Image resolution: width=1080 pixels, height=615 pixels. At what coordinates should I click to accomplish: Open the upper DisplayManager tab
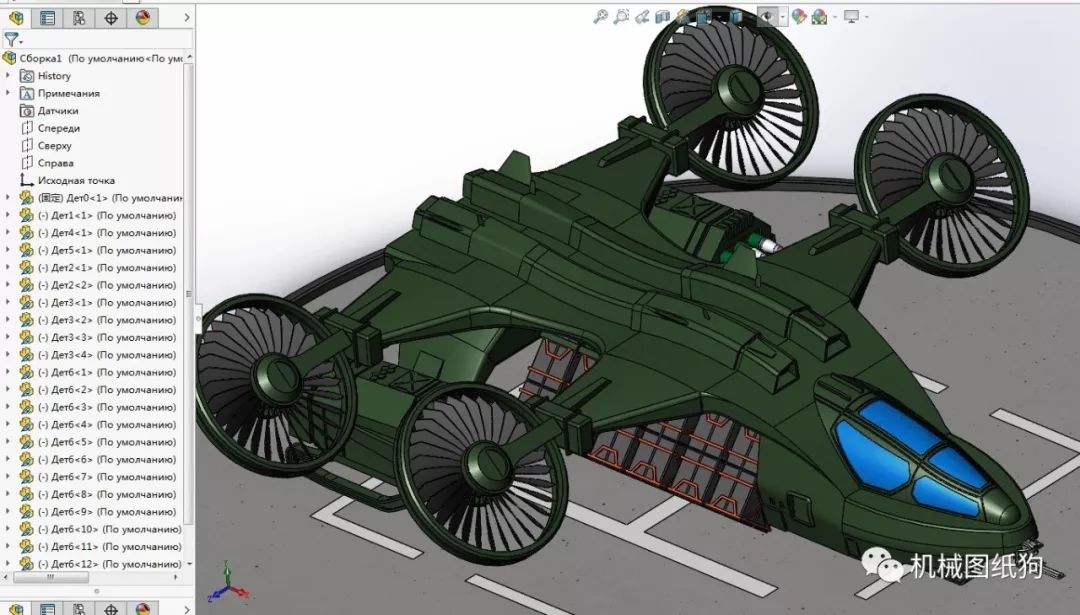point(143,18)
